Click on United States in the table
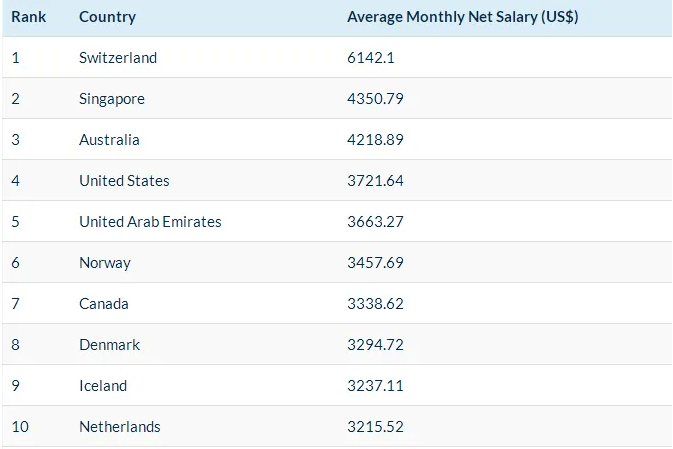The width and height of the screenshot is (673, 449). click(x=124, y=181)
